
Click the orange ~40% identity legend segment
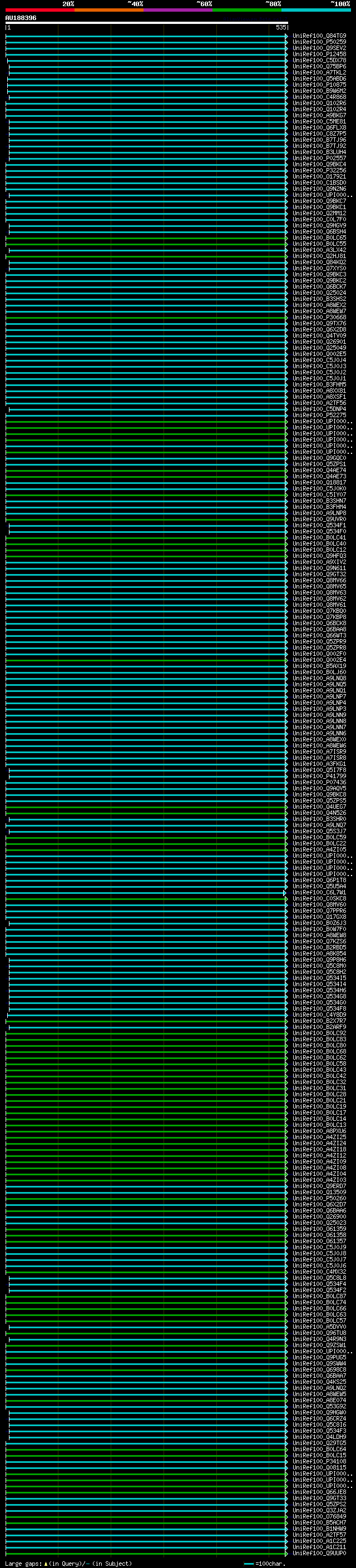click(109, 10)
